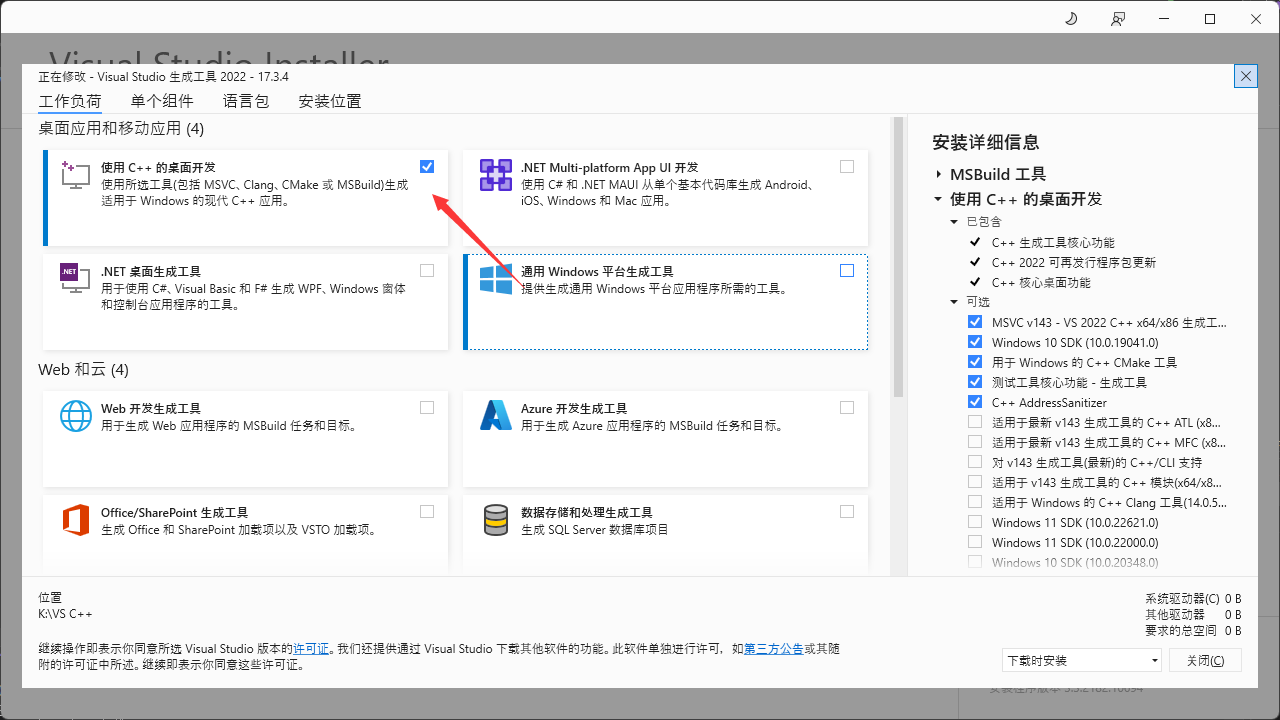Collapse the 已包含 subsection
This screenshot has width=1280, height=720.
[954, 222]
